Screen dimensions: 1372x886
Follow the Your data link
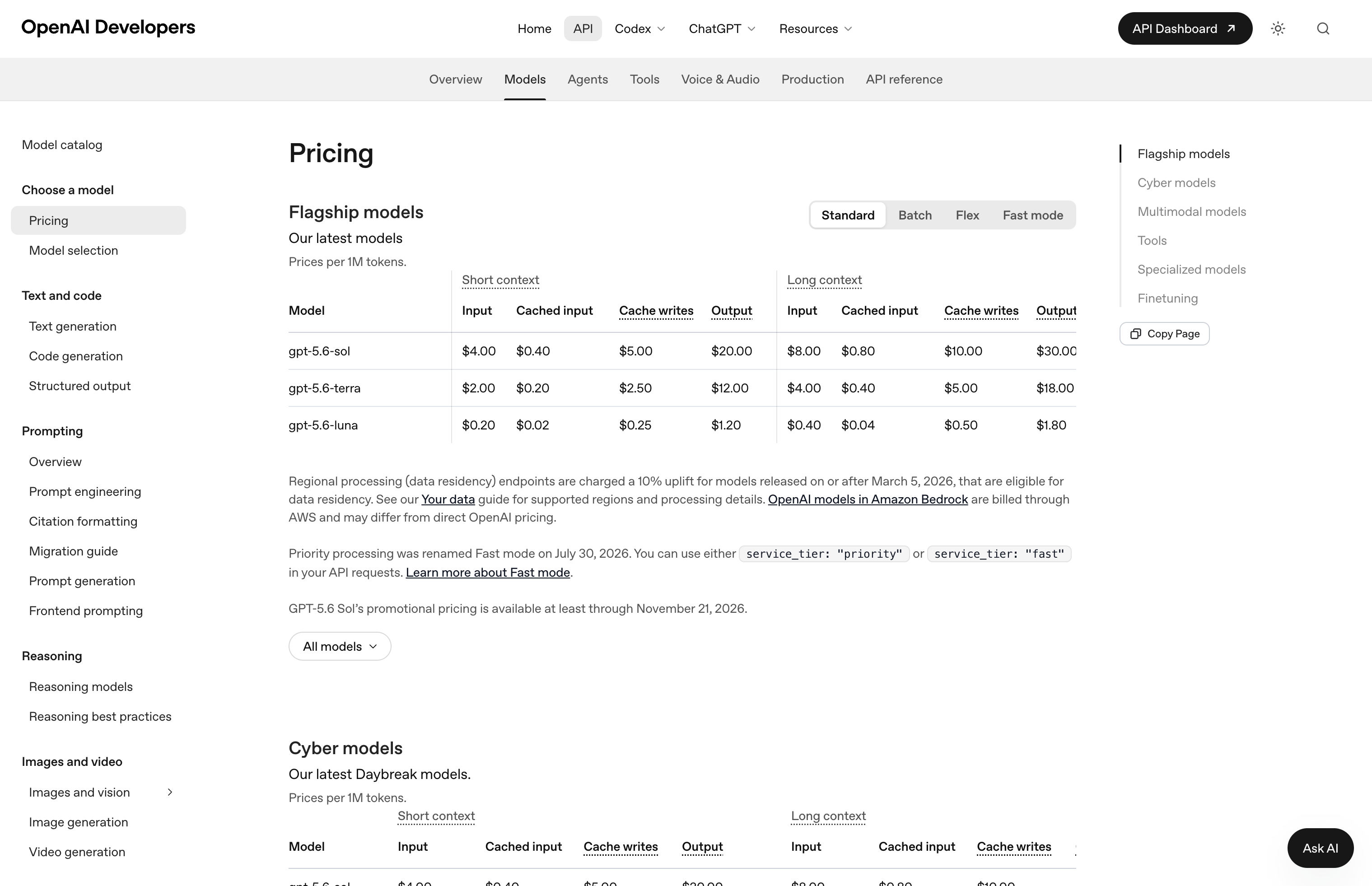coord(448,499)
